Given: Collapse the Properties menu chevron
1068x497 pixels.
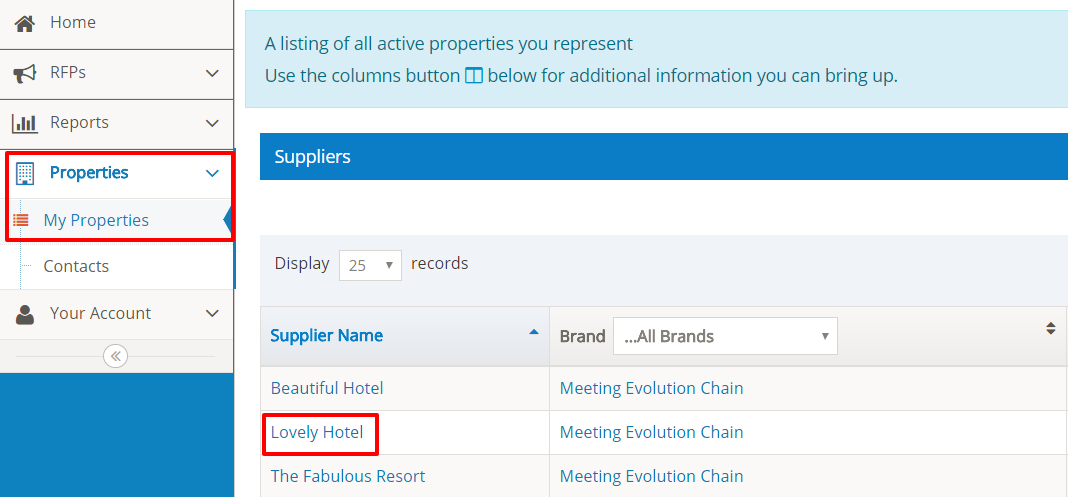Looking at the screenshot, I should pos(212,173).
